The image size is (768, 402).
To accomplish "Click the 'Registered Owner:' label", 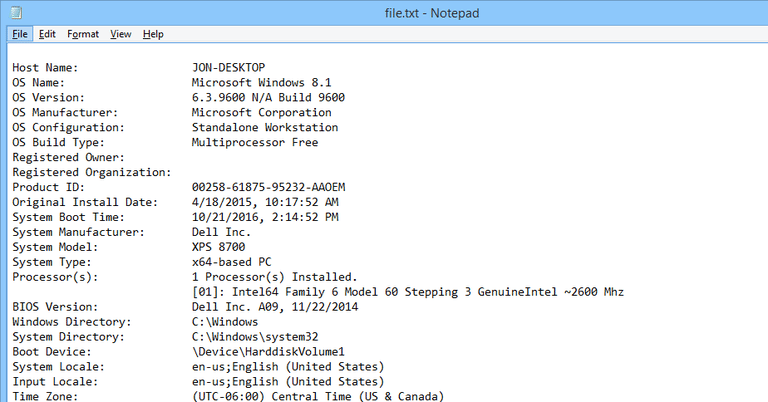I will pyautogui.click(x=69, y=157).
